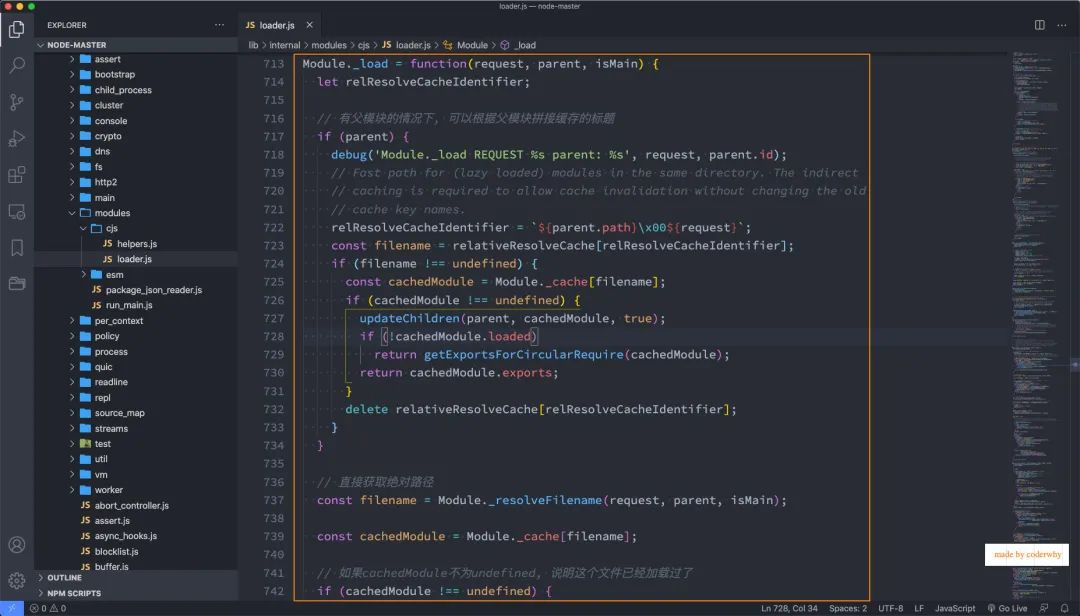Open editor More Actions ellipsis

1061,25
